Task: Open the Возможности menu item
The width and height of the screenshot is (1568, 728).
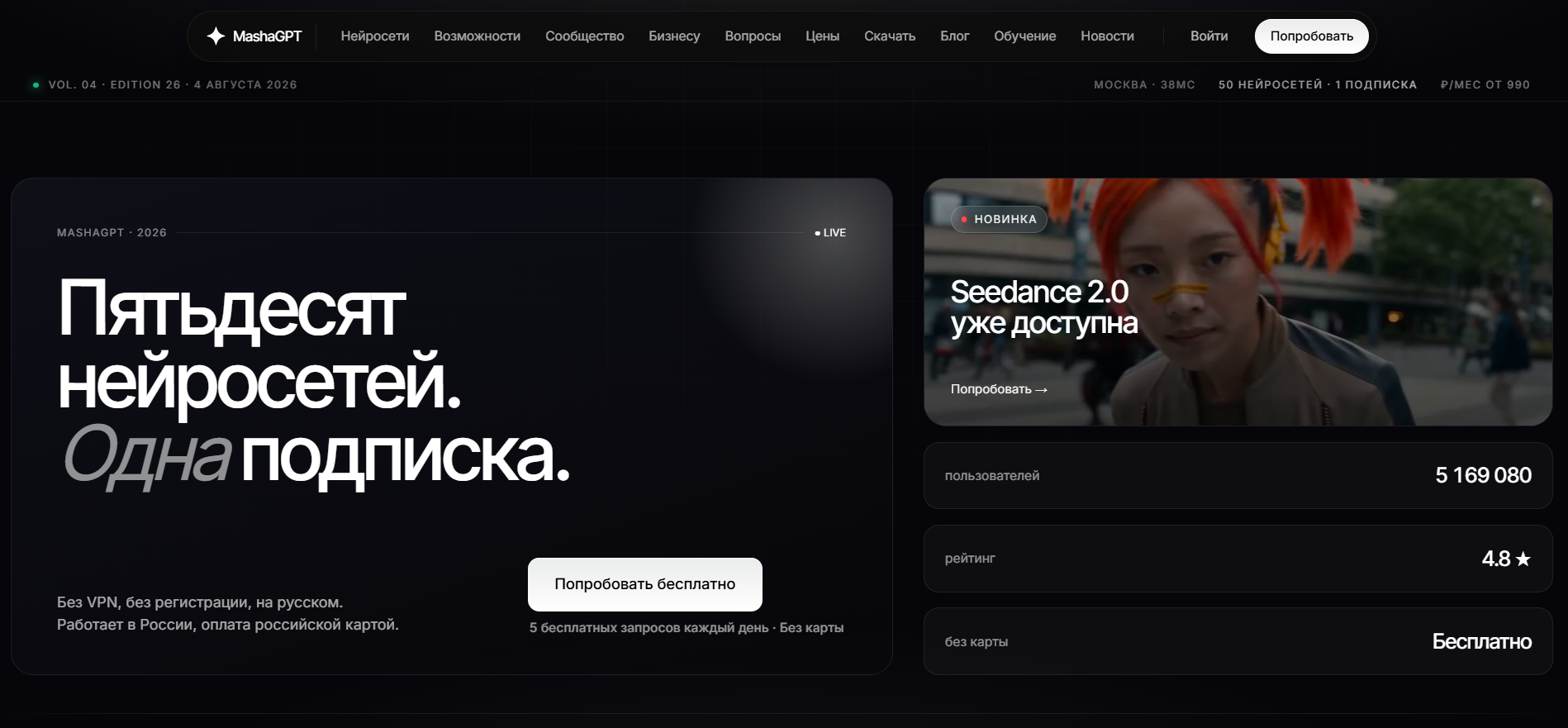Action: pyautogui.click(x=478, y=36)
